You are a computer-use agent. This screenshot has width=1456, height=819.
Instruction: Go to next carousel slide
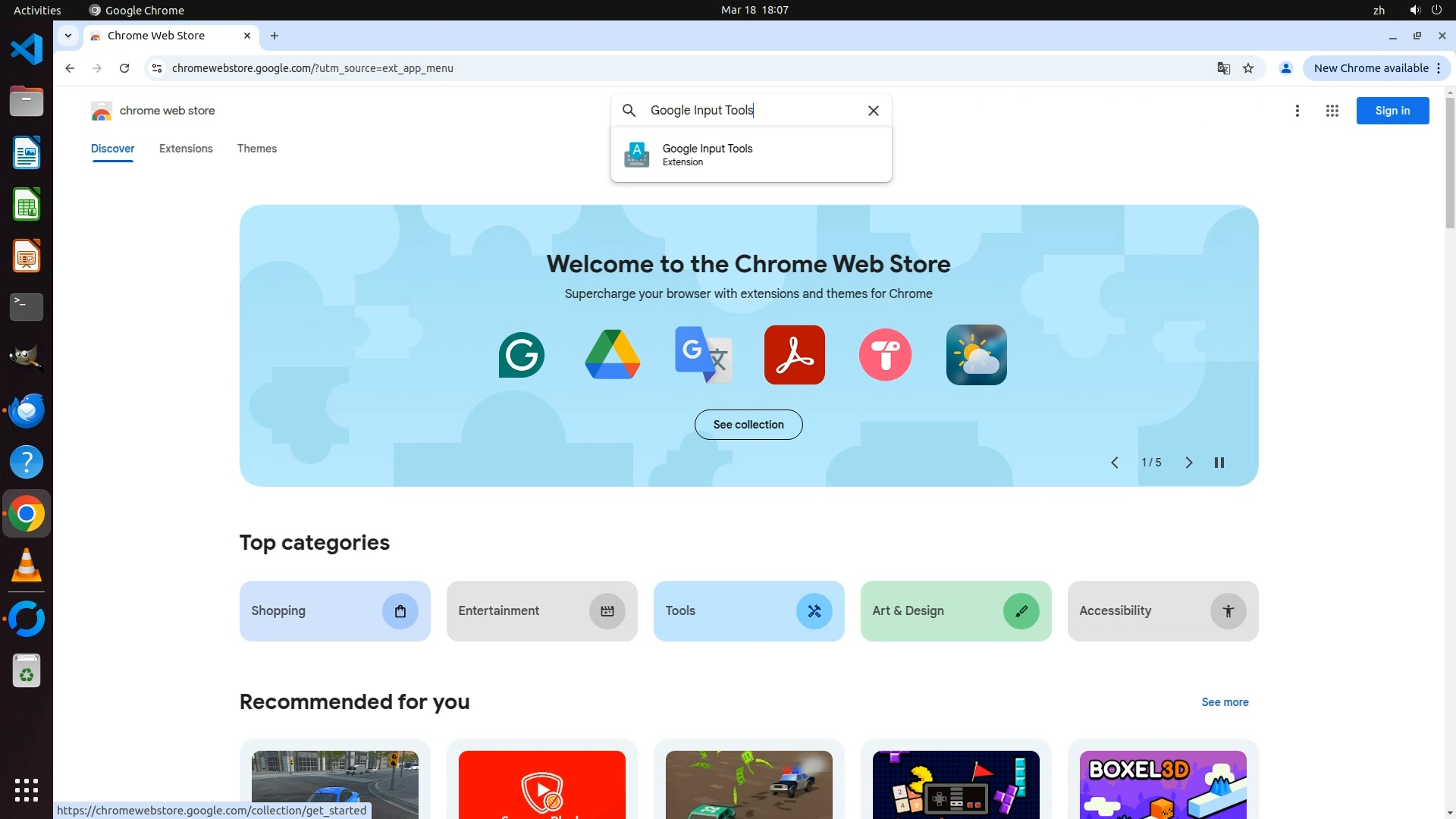click(1188, 463)
